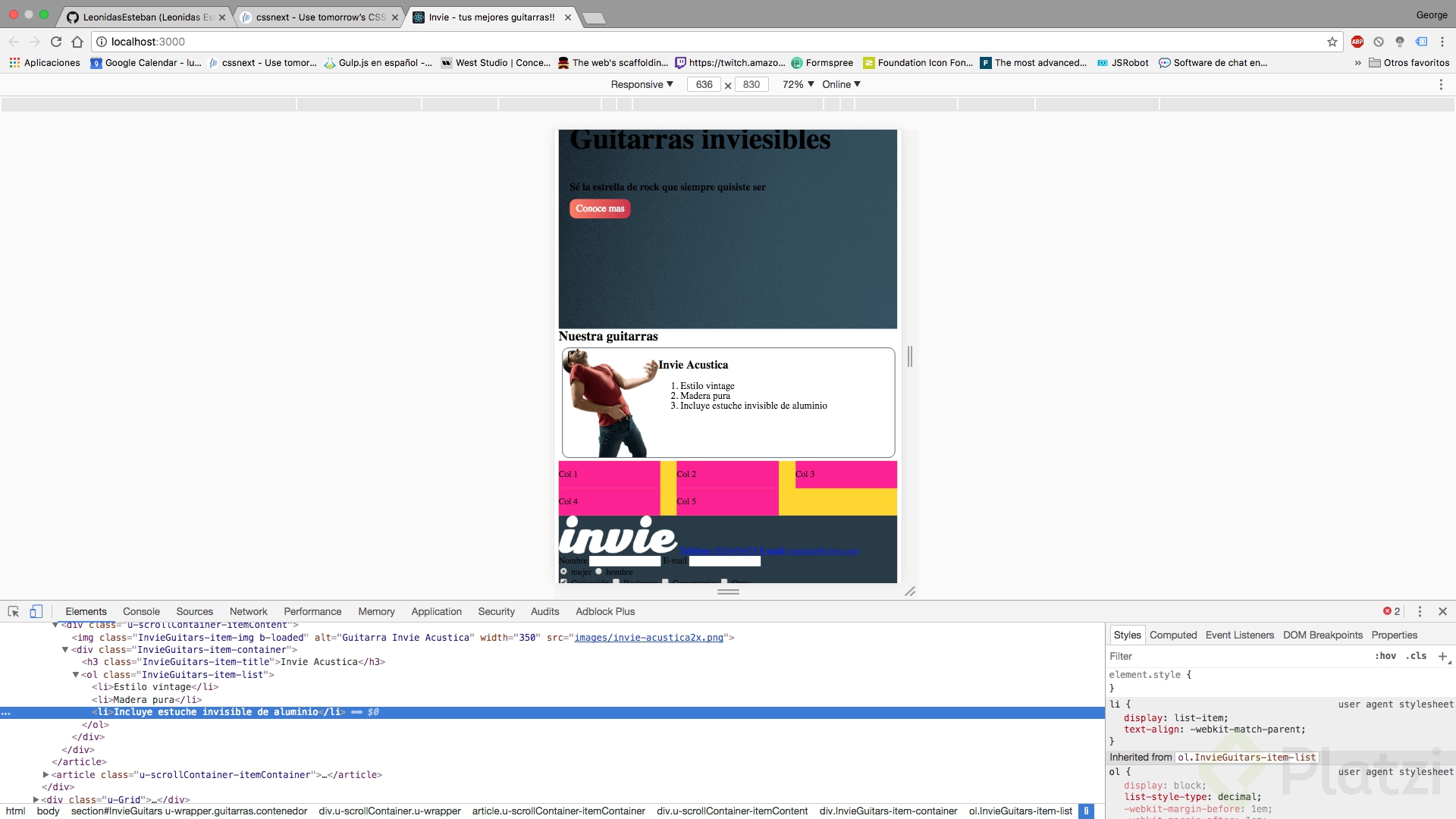Open the images/invie-acustica2x.png link
Image resolution: width=1456 pixels, height=819 pixels.
tap(648, 638)
